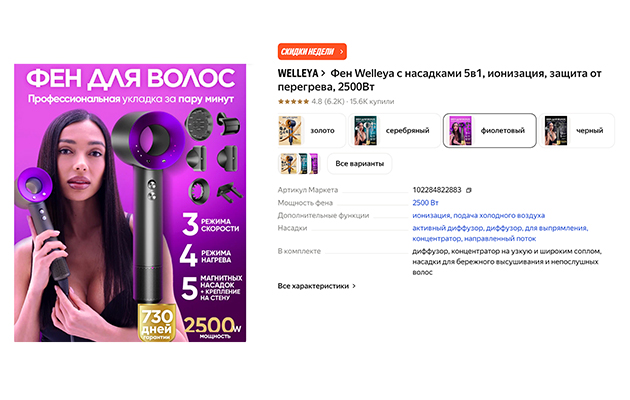Copy the Маркет article number icon

click(468, 190)
